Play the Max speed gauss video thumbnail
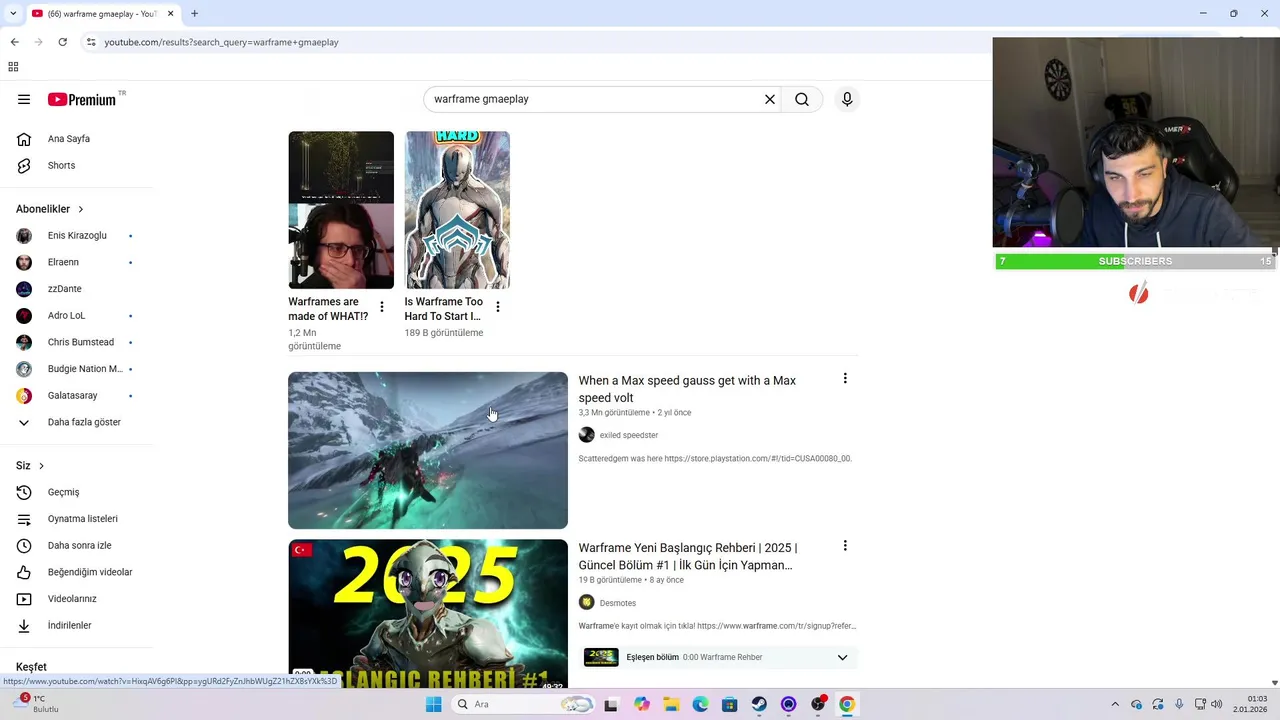 click(428, 450)
